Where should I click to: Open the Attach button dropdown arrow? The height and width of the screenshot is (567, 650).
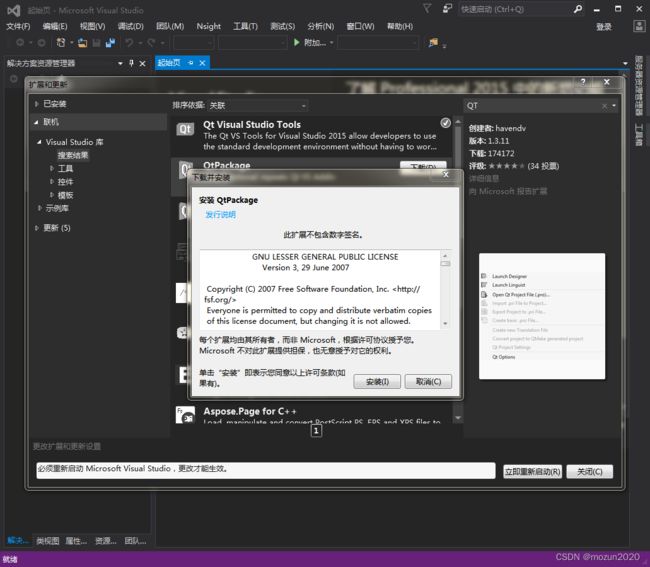click(331, 43)
